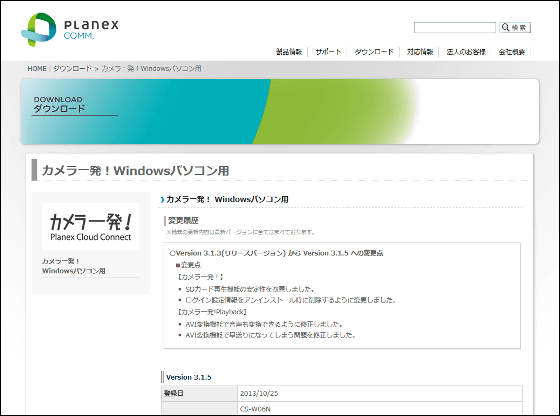Click the ダウンロード breadcrumb link
560x416 pixels.
click(x=72, y=69)
